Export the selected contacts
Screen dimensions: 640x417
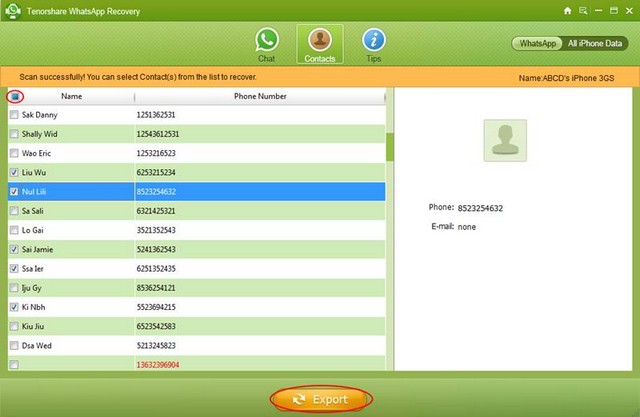coord(321,399)
